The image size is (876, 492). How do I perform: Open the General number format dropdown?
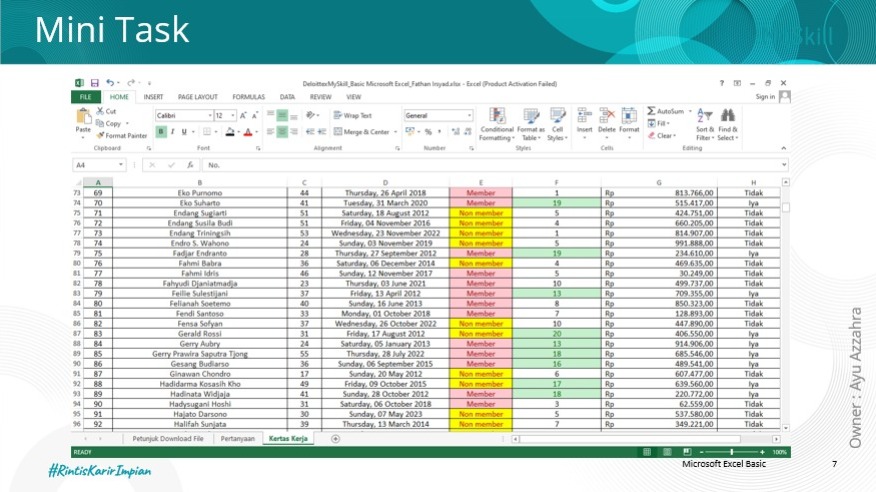[x=469, y=116]
